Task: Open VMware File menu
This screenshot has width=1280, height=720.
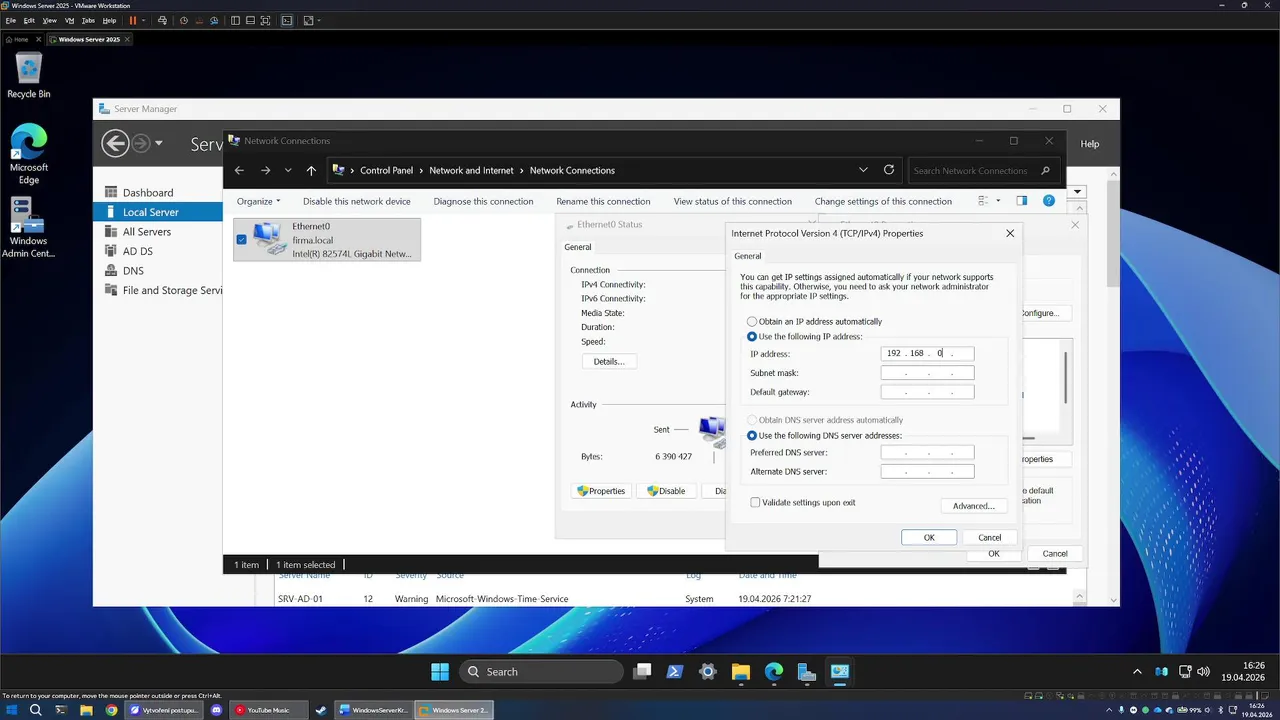Action: click(11, 20)
